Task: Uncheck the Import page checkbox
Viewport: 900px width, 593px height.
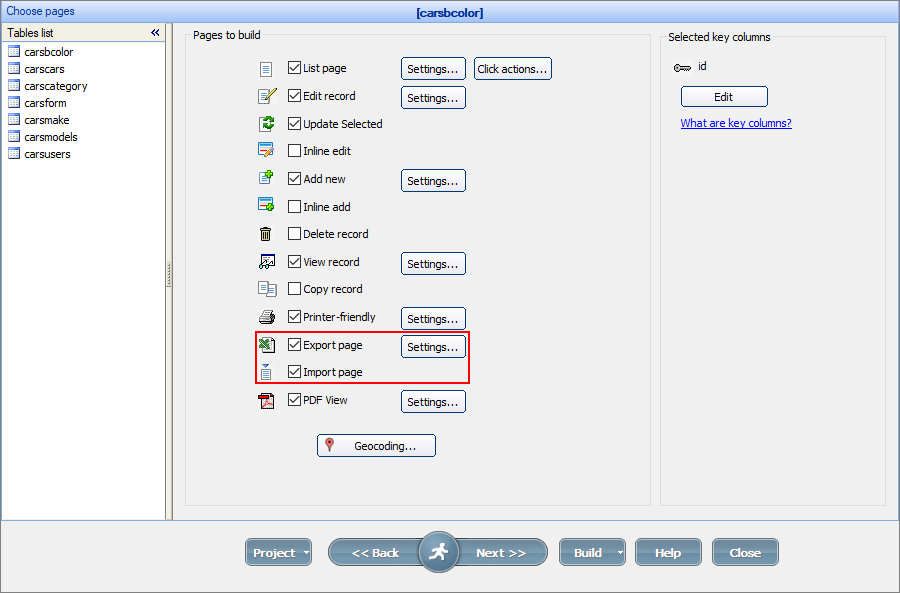Action: pyautogui.click(x=294, y=371)
